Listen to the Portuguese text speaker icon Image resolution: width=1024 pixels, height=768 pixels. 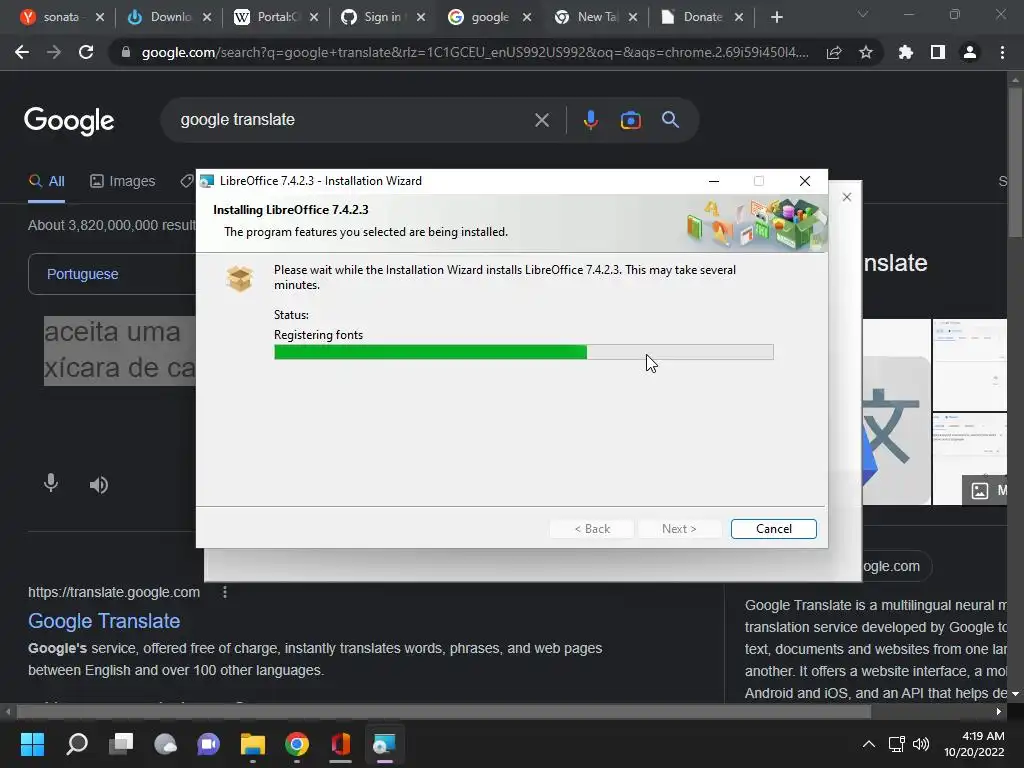pyautogui.click(x=99, y=485)
